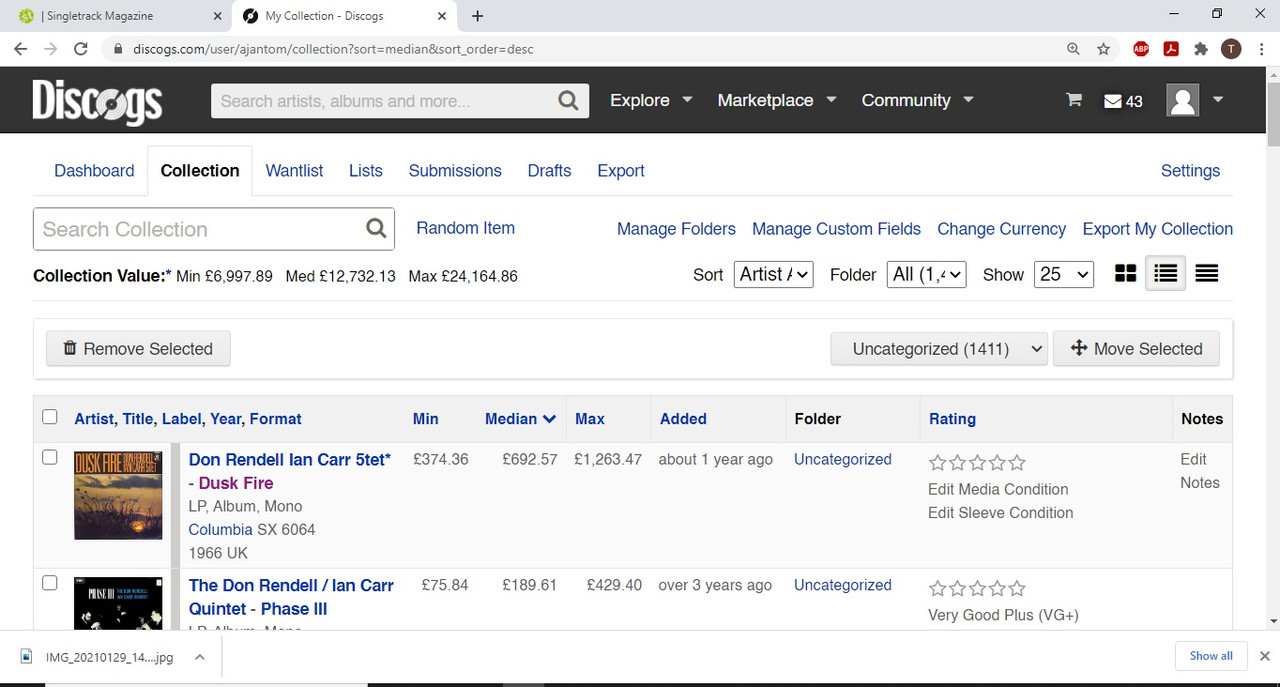This screenshot has width=1280, height=687.
Task: Click the Discogs logo
Action: [97, 101]
